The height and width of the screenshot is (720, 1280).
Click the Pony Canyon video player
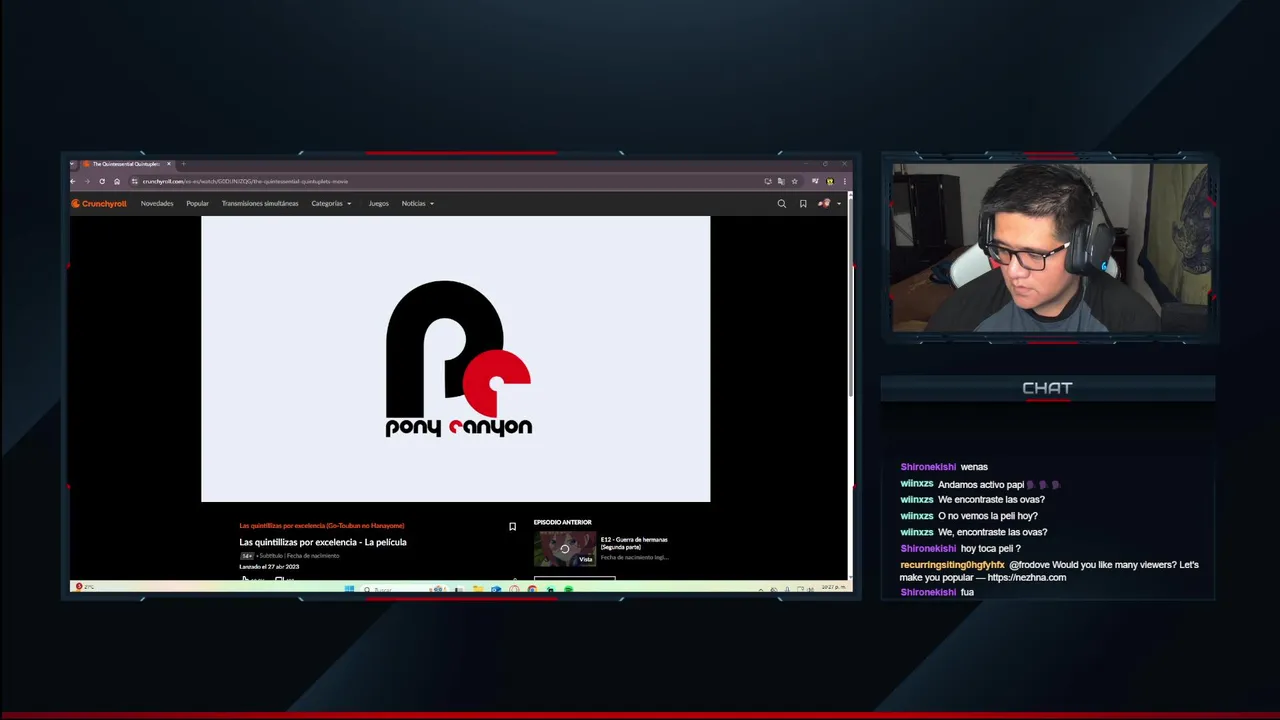pyautogui.click(x=456, y=359)
